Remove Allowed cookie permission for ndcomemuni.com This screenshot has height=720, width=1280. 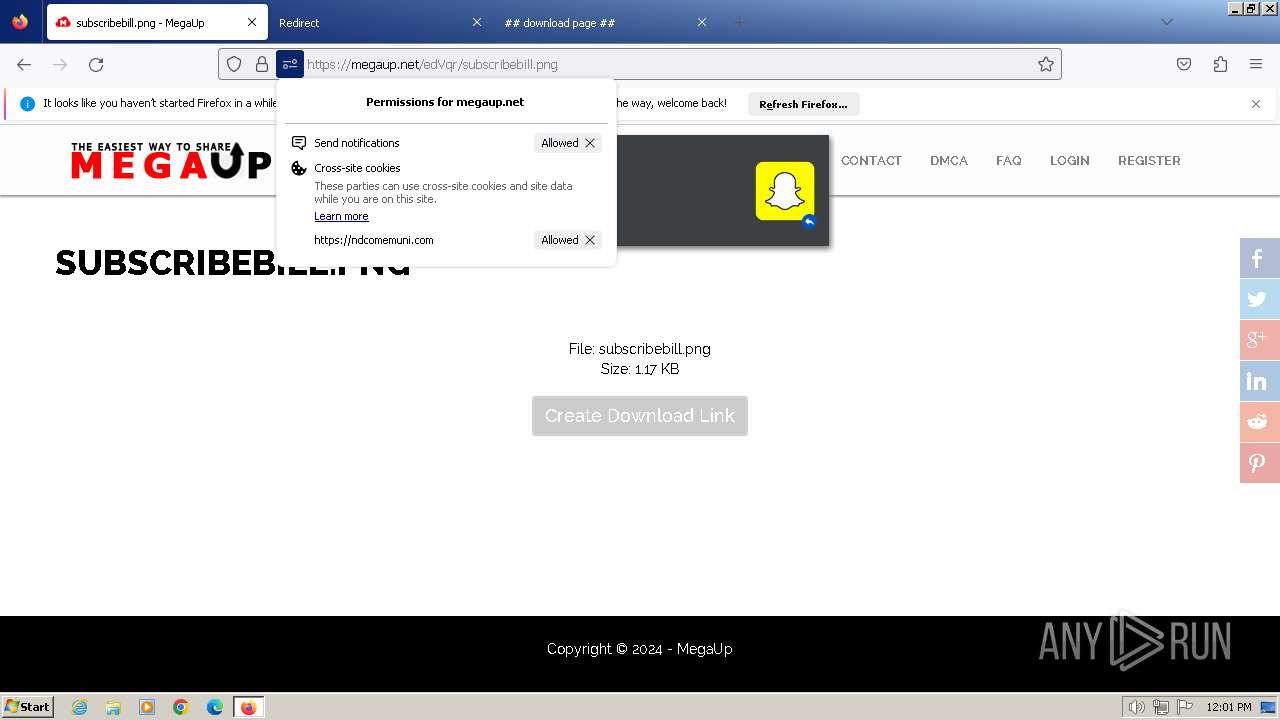coord(590,240)
